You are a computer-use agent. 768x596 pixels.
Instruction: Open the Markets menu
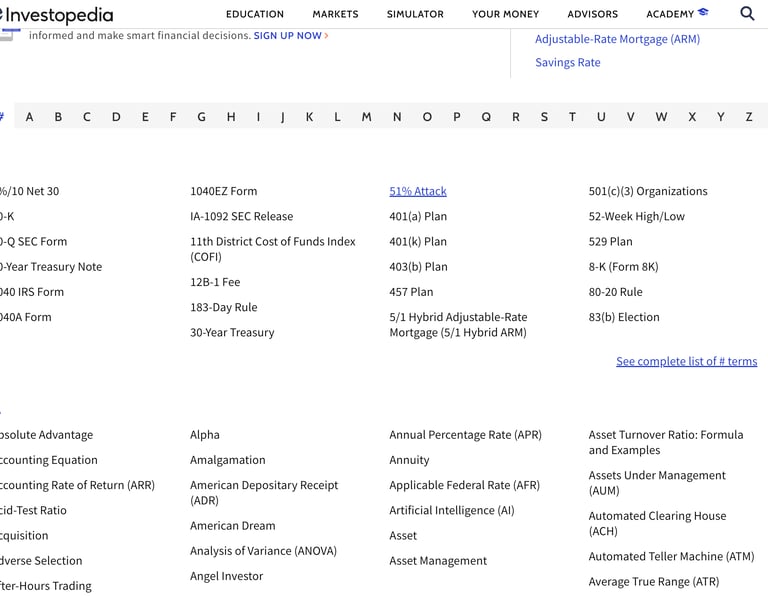[x=336, y=14]
